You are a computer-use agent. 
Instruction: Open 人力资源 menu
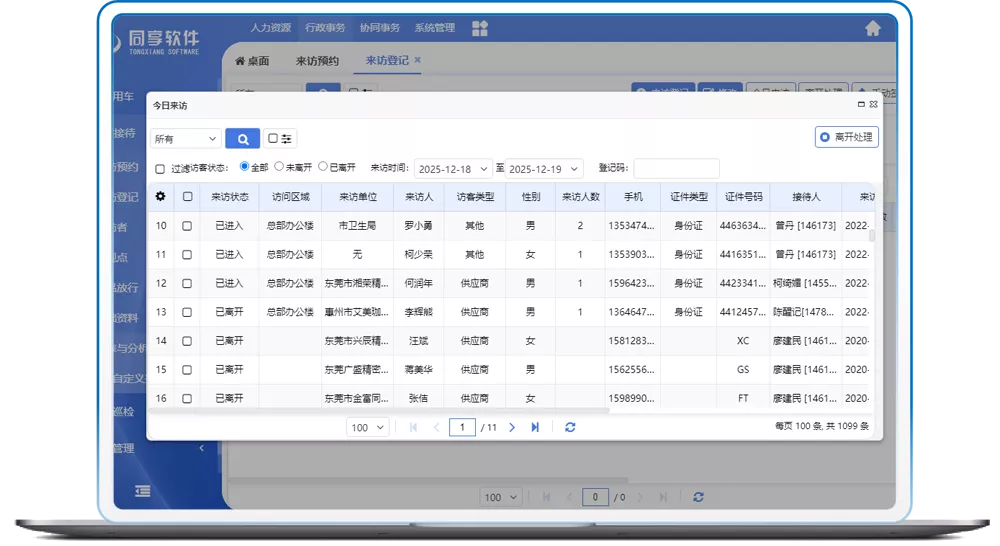point(270,27)
